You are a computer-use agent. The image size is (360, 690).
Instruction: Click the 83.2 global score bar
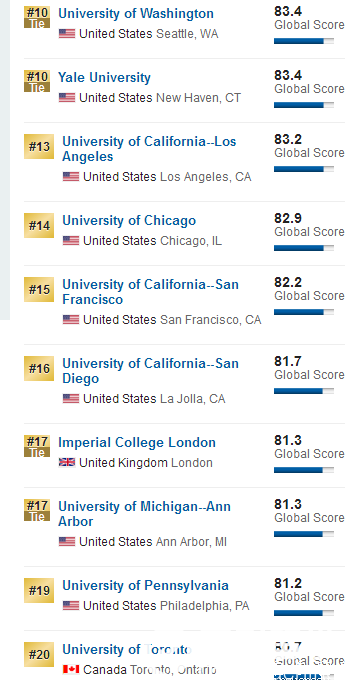click(304, 169)
